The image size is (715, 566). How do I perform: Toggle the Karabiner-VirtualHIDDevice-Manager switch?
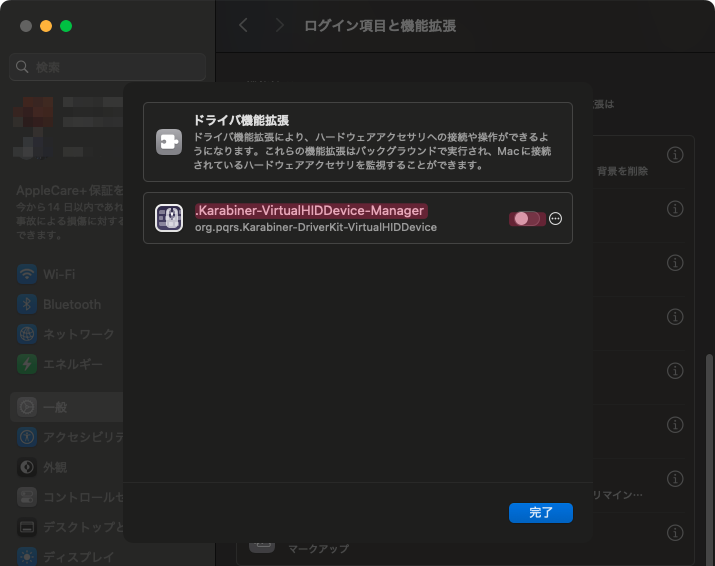click(x=527, y=219)
